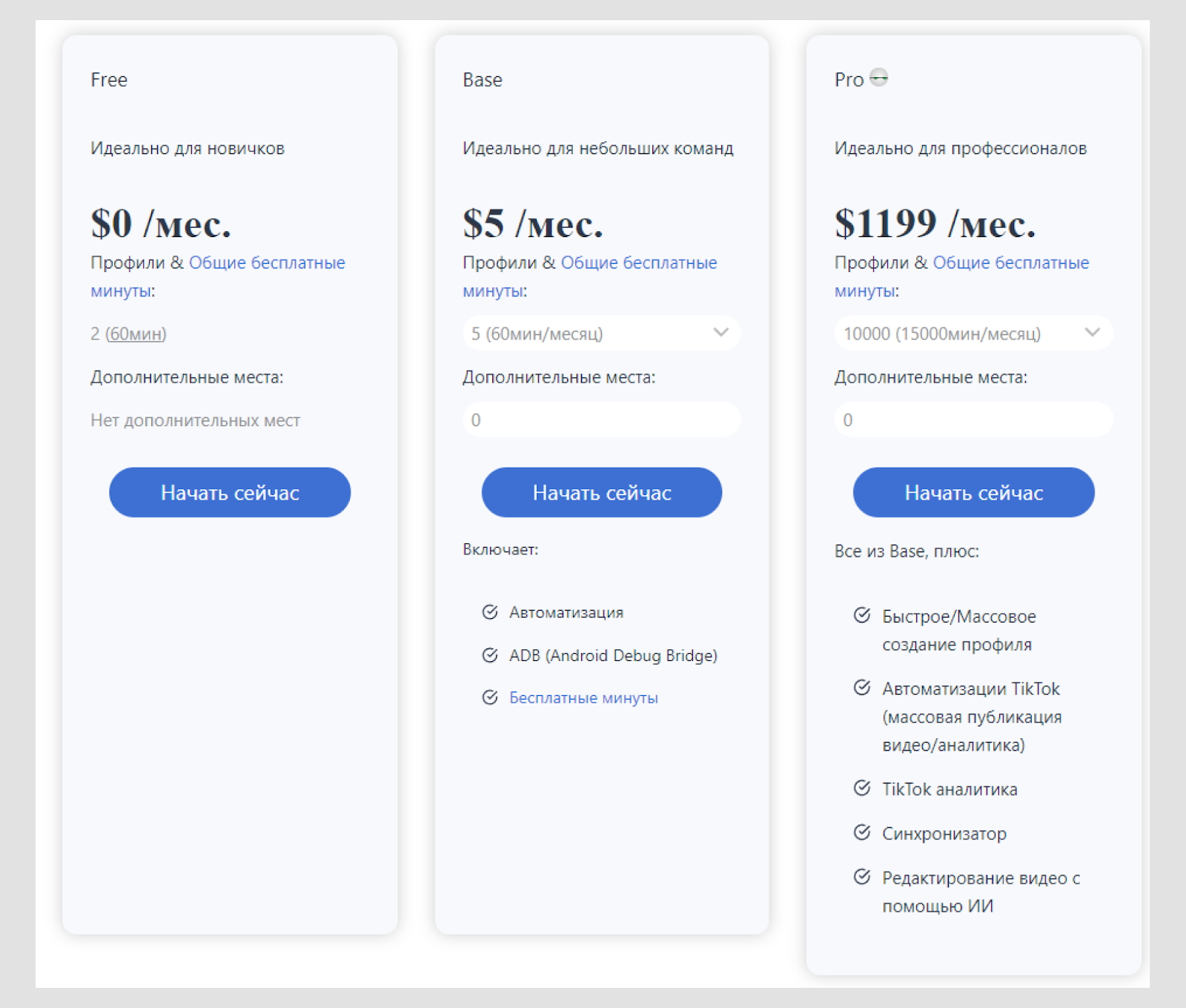Click check icon beside TikTok аналитика
Screen dimensions: 1186x1008
pos(862,788)
